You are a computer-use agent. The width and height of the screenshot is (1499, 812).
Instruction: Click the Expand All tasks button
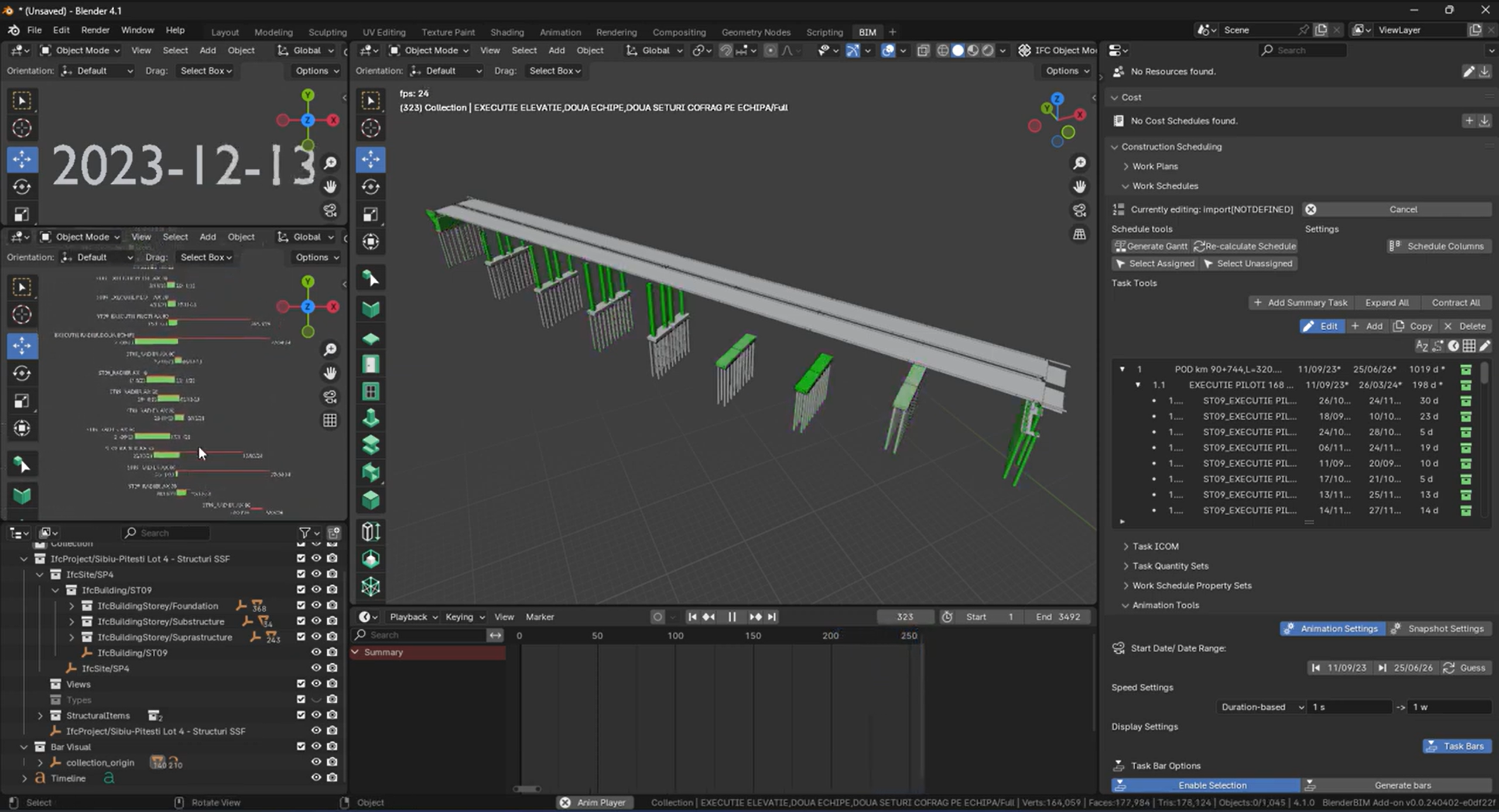[1386, 303]
